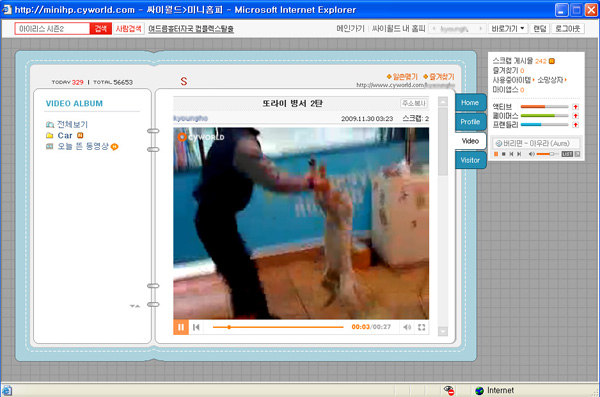Click the up arrow next to 액티브
600x397 pixels.
tap(575, 107)
